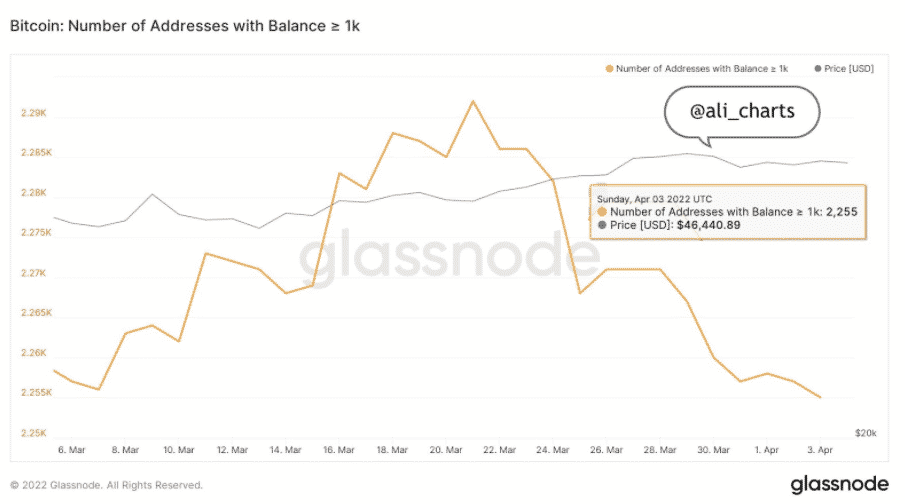Click the tooltip date Sunday, Apr 03 2022
The height and width of the screenshot is (504, 905).
[x=653, y=199]
